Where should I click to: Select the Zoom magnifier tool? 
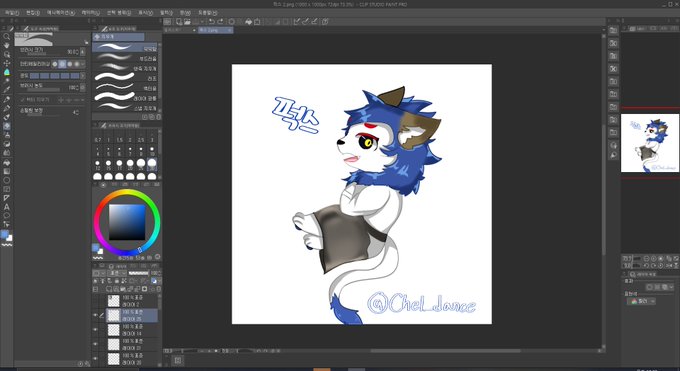[x=7, y=36]
